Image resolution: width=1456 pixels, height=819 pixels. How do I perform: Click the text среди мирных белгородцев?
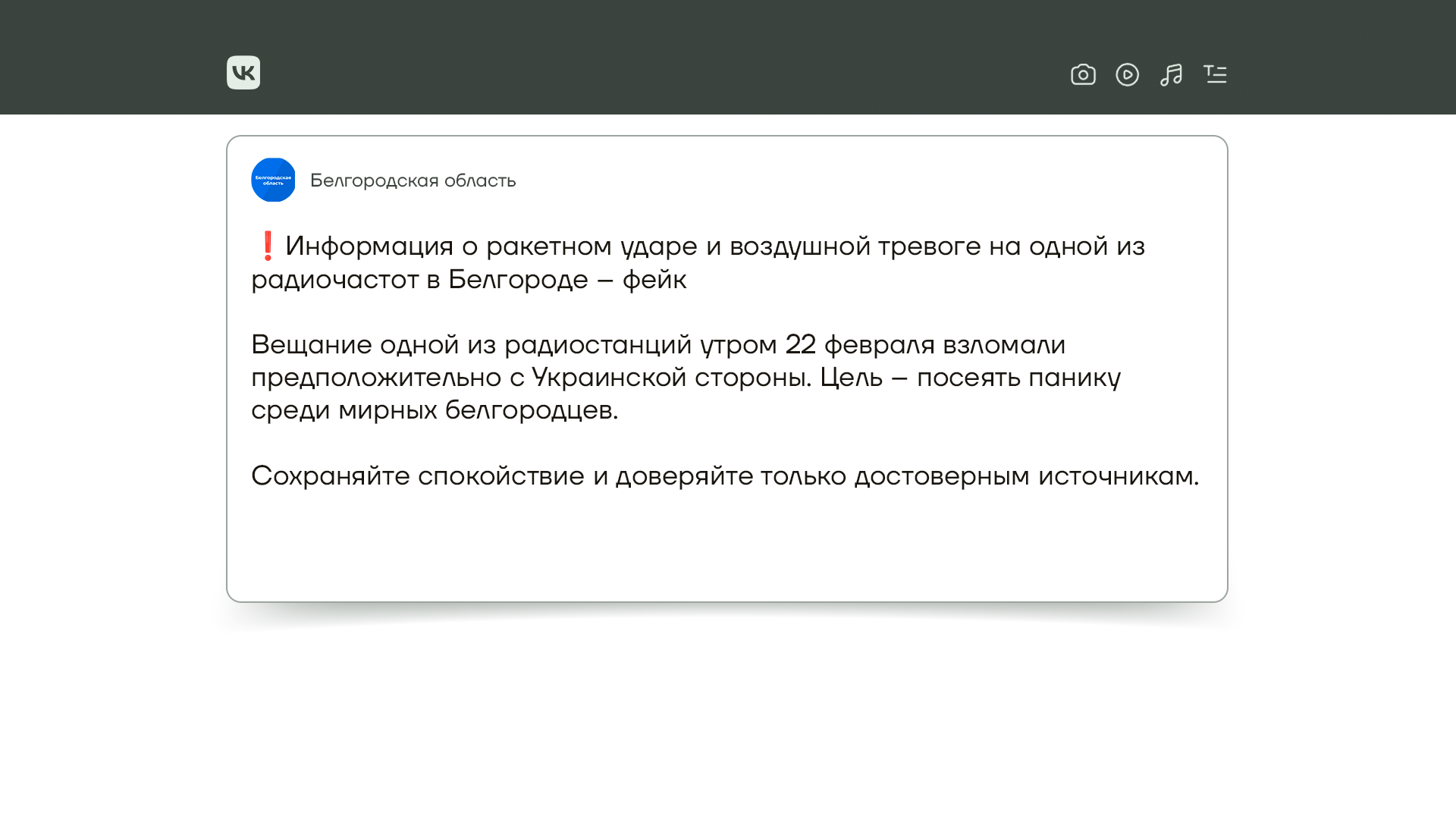click(x=434, y=410)
